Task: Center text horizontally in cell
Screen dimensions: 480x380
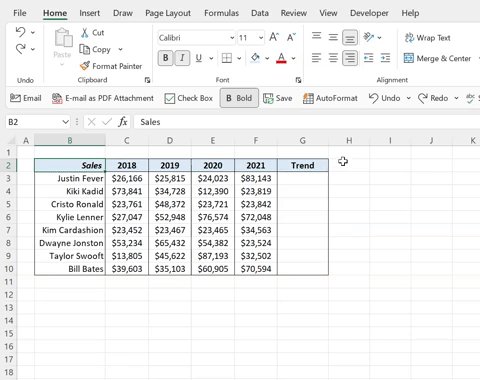Action: [x=333, y=58]
